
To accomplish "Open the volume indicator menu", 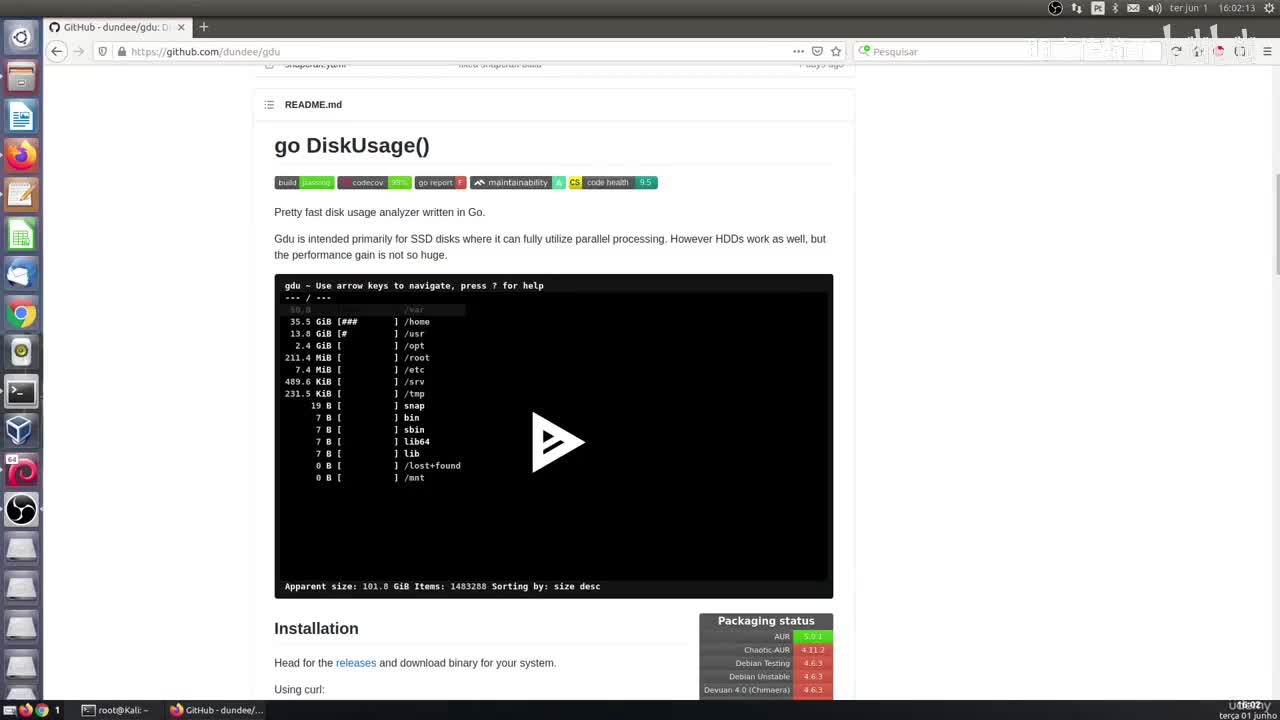I will pos(1155,8).
